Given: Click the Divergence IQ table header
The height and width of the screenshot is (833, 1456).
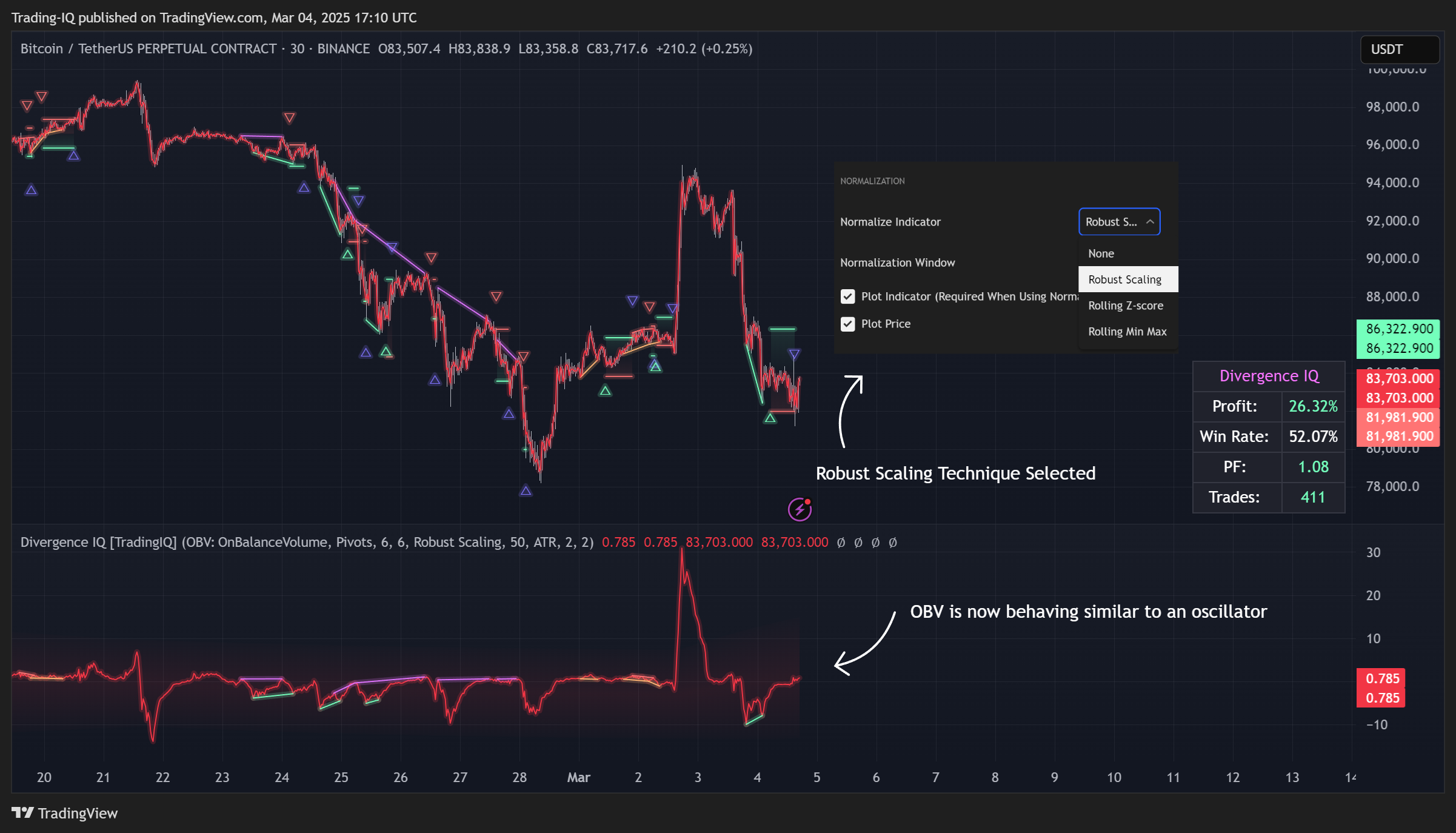Looking at the screenshot, I should (x=1269, y=376).
